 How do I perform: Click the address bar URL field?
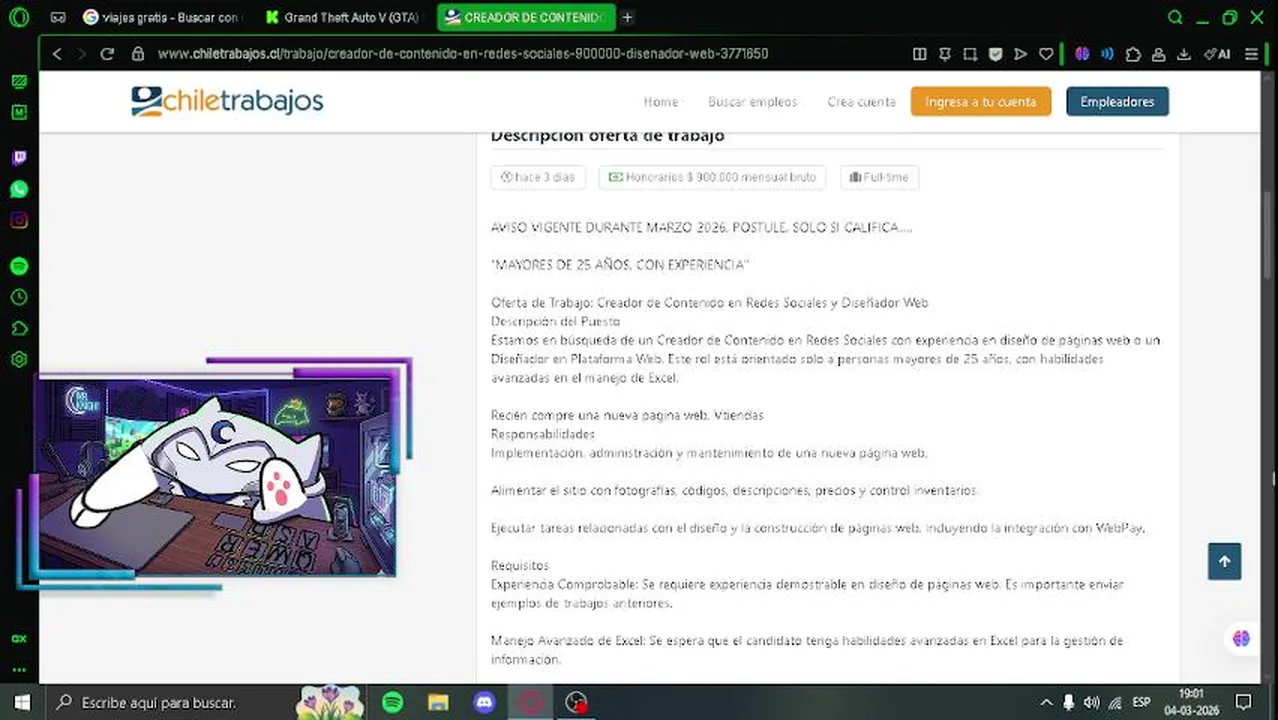pyautogui.click(x=463, y=54)
